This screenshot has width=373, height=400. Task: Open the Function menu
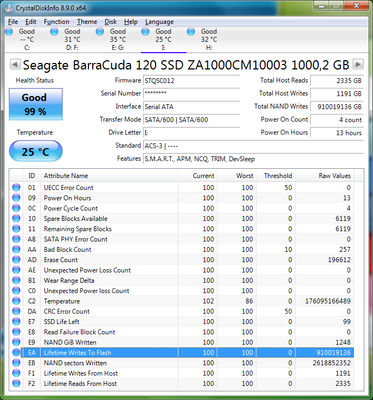coord(56,22)
